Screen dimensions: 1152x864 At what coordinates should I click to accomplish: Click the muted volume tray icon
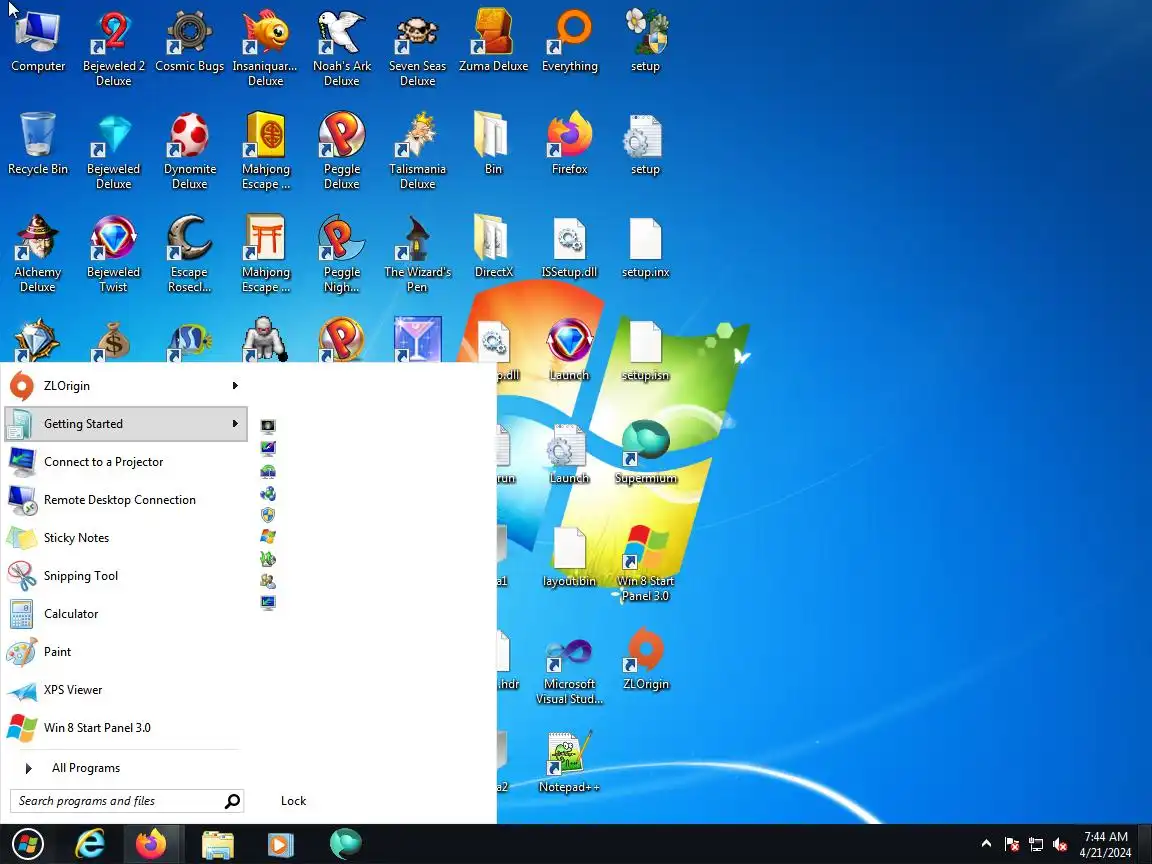tap(1059, 844)
